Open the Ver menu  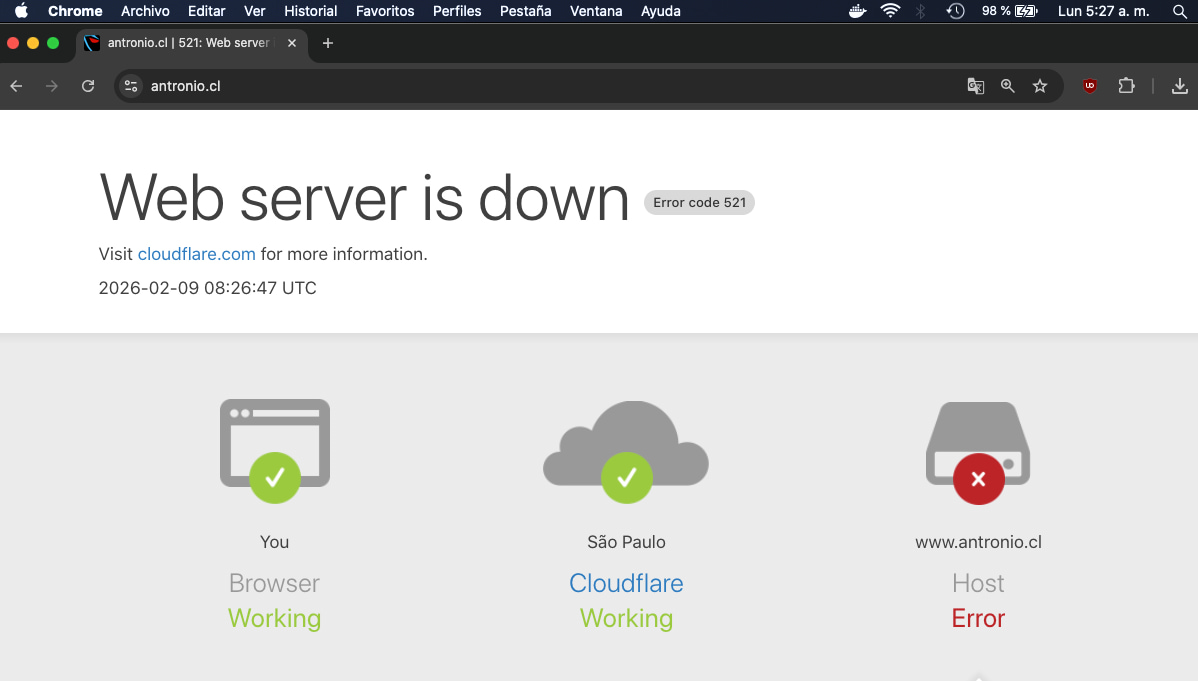tap(254, 11)
